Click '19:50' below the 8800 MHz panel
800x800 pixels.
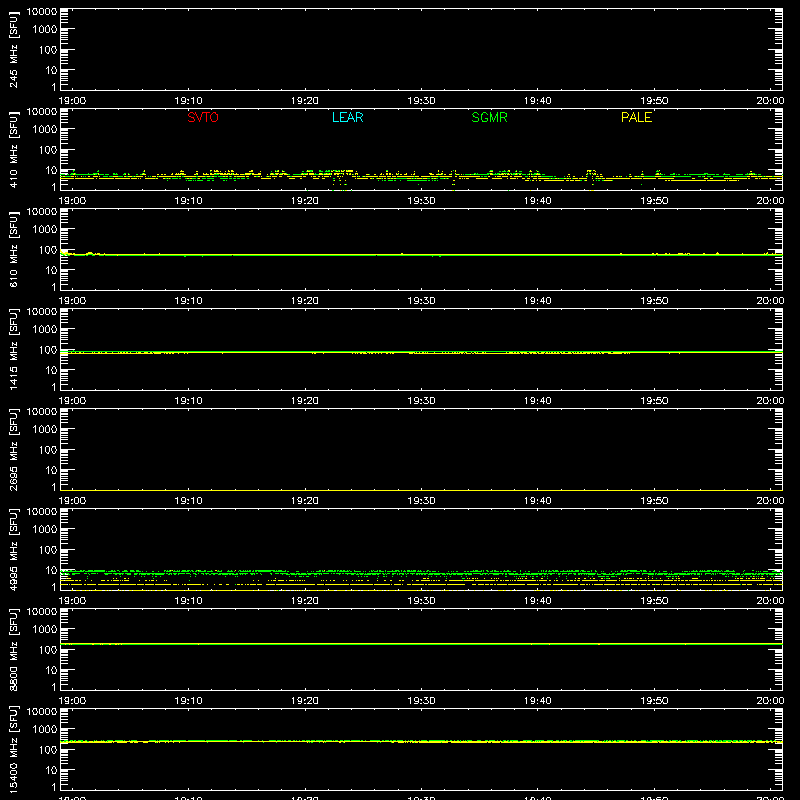(x=654, y=701)
